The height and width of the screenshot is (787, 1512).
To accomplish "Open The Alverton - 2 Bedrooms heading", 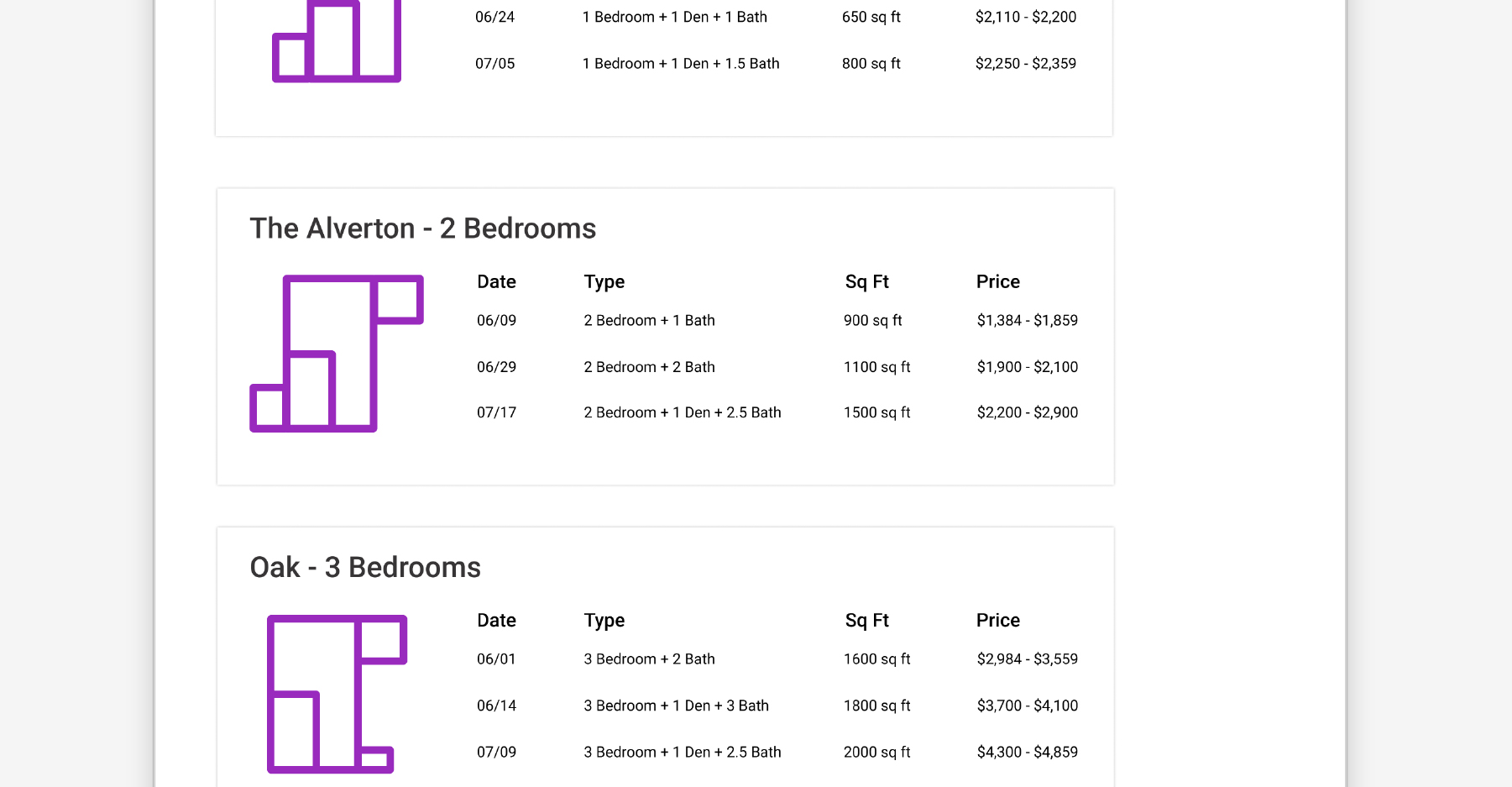I will 422,228.
